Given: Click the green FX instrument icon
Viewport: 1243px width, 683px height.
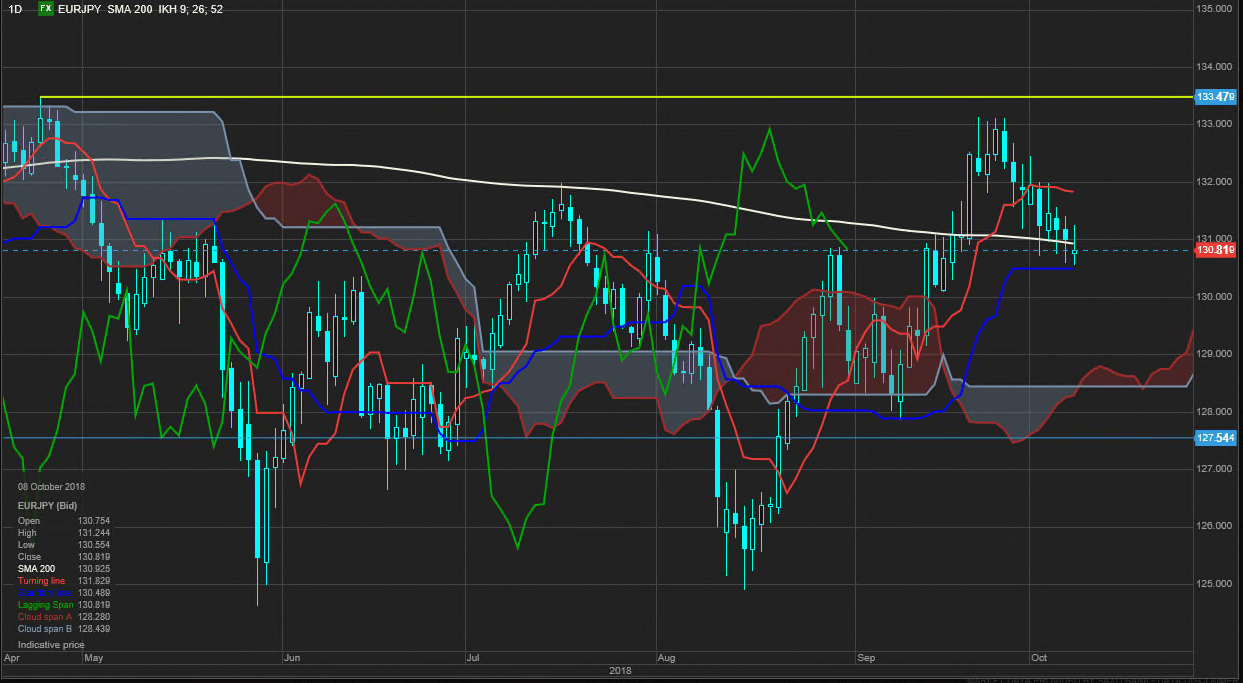Looking at the screenshot, I should tap(46, 8).
